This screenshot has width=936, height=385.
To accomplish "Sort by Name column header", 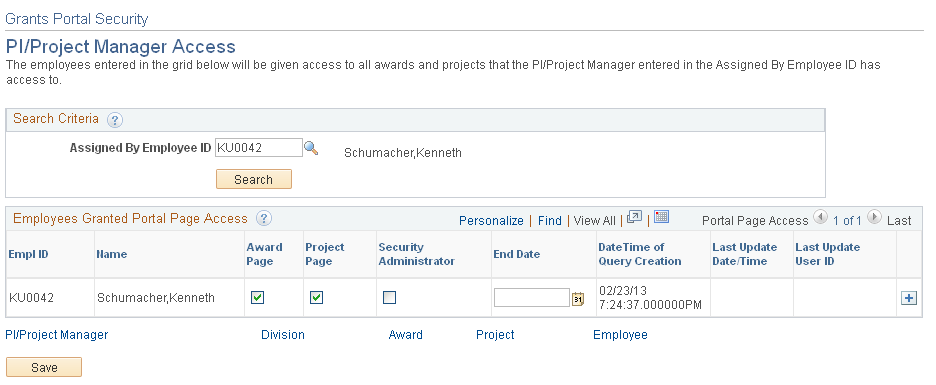I will (x=112, y=254).
